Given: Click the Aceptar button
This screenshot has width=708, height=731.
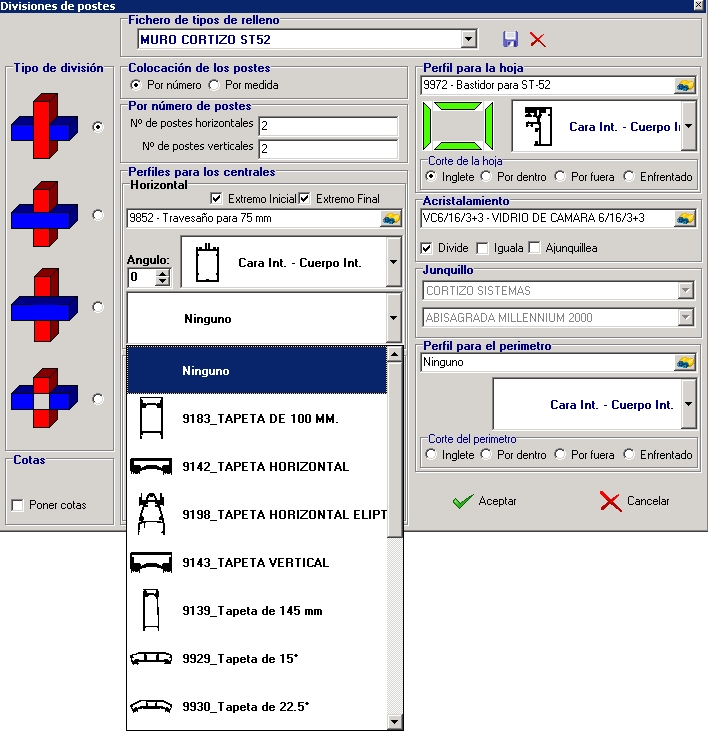Looking at the screenshot, I should 485,501.
